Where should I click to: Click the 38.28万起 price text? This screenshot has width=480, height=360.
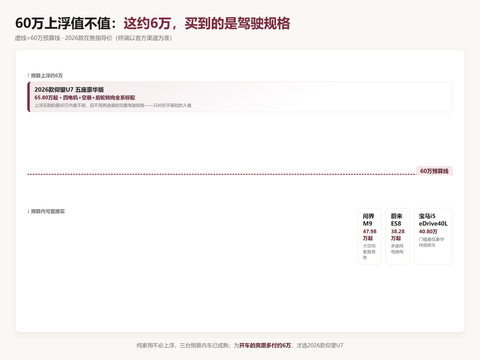click(398, 235)
